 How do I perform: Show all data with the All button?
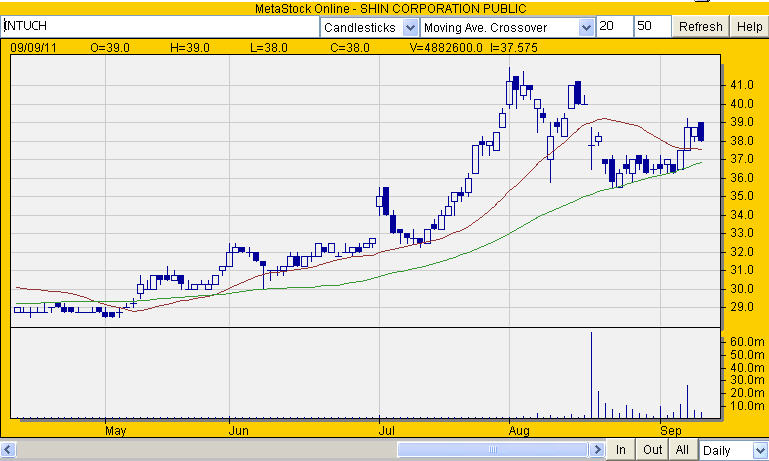tap(682, 450)
